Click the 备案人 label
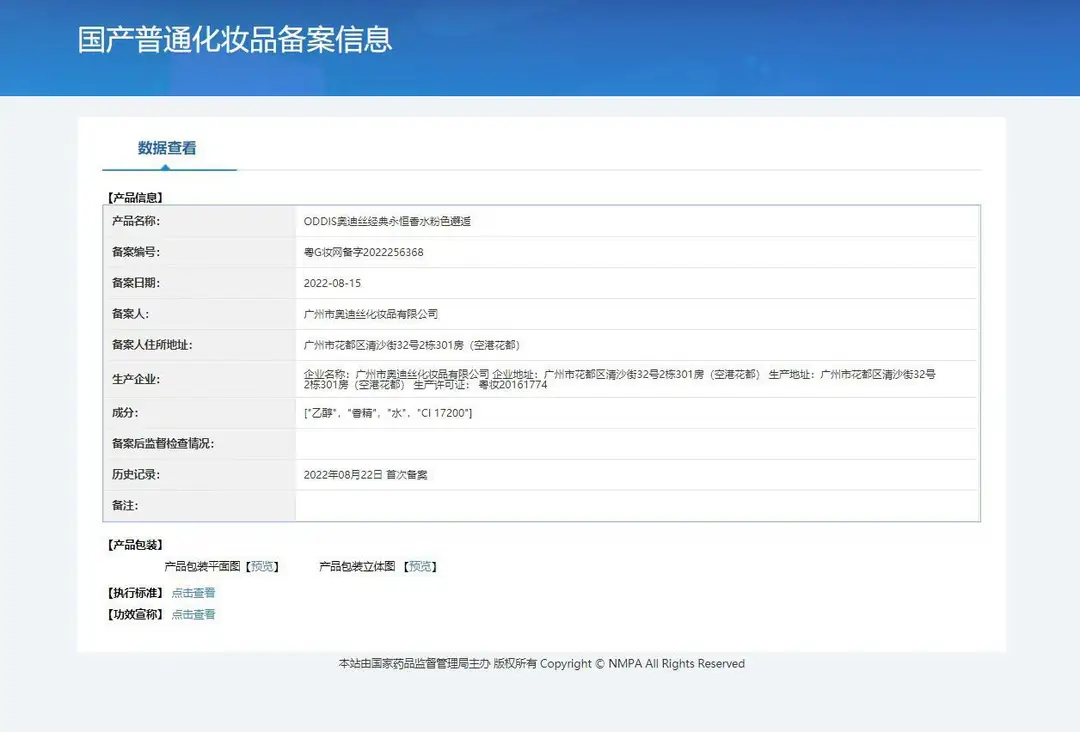Screen dimensions: 1080x732 (130, 314)
